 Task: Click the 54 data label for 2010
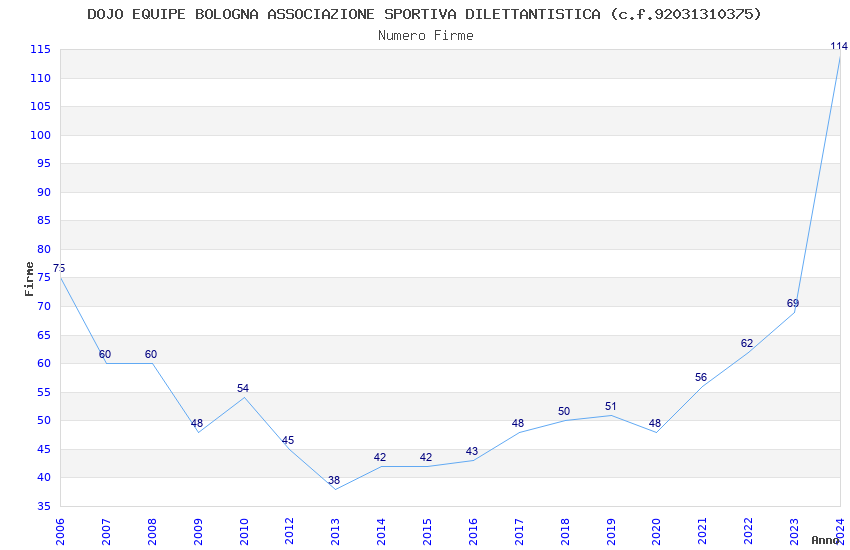point(243,389)
